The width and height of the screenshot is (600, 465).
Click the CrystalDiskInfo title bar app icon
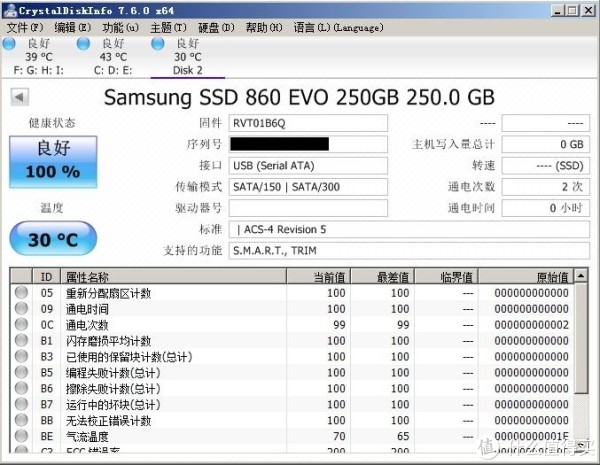click(x=9, y=10)
